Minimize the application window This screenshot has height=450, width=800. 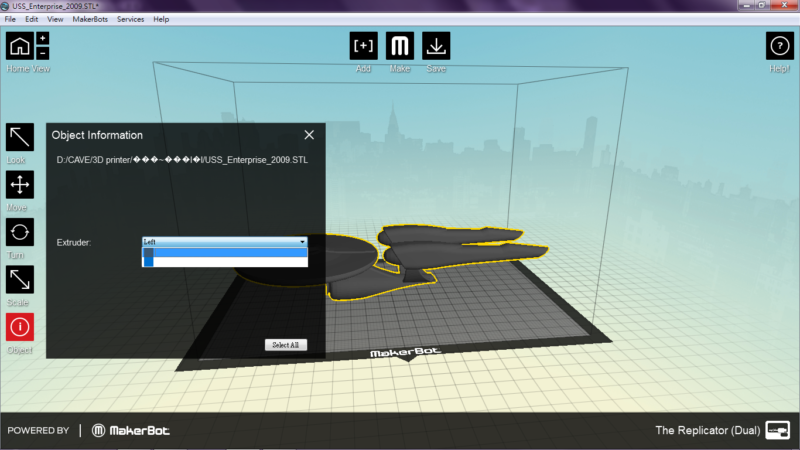pos(746,5)
